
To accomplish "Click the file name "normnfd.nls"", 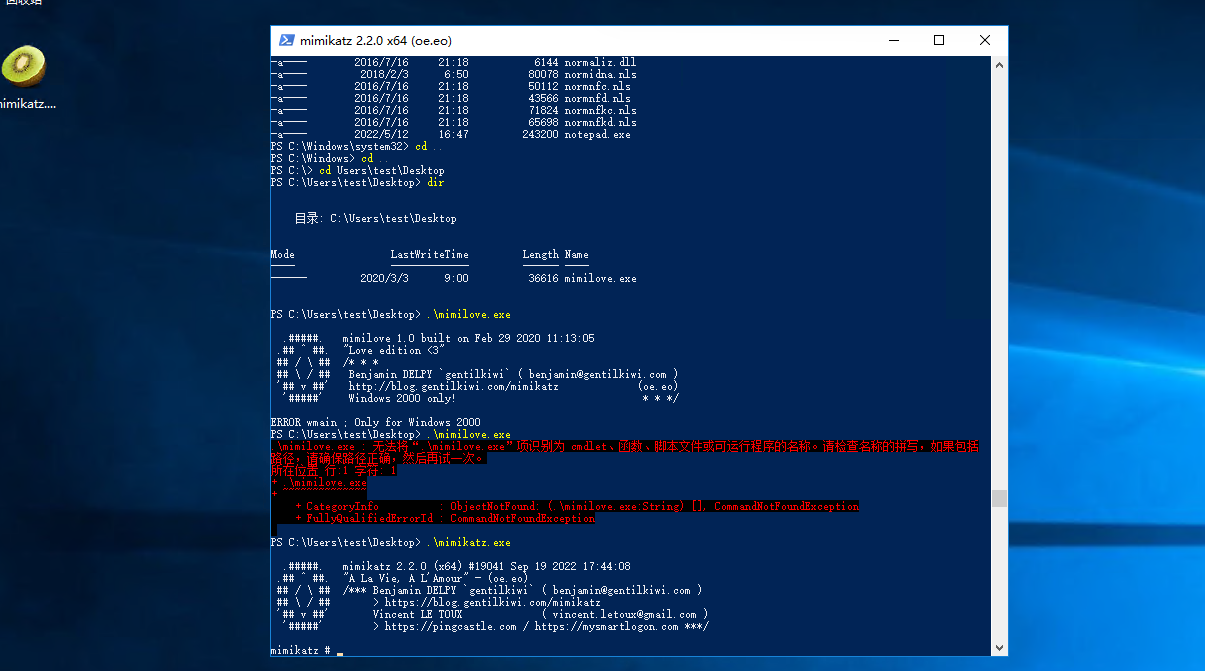I will [x=597, y=98].
